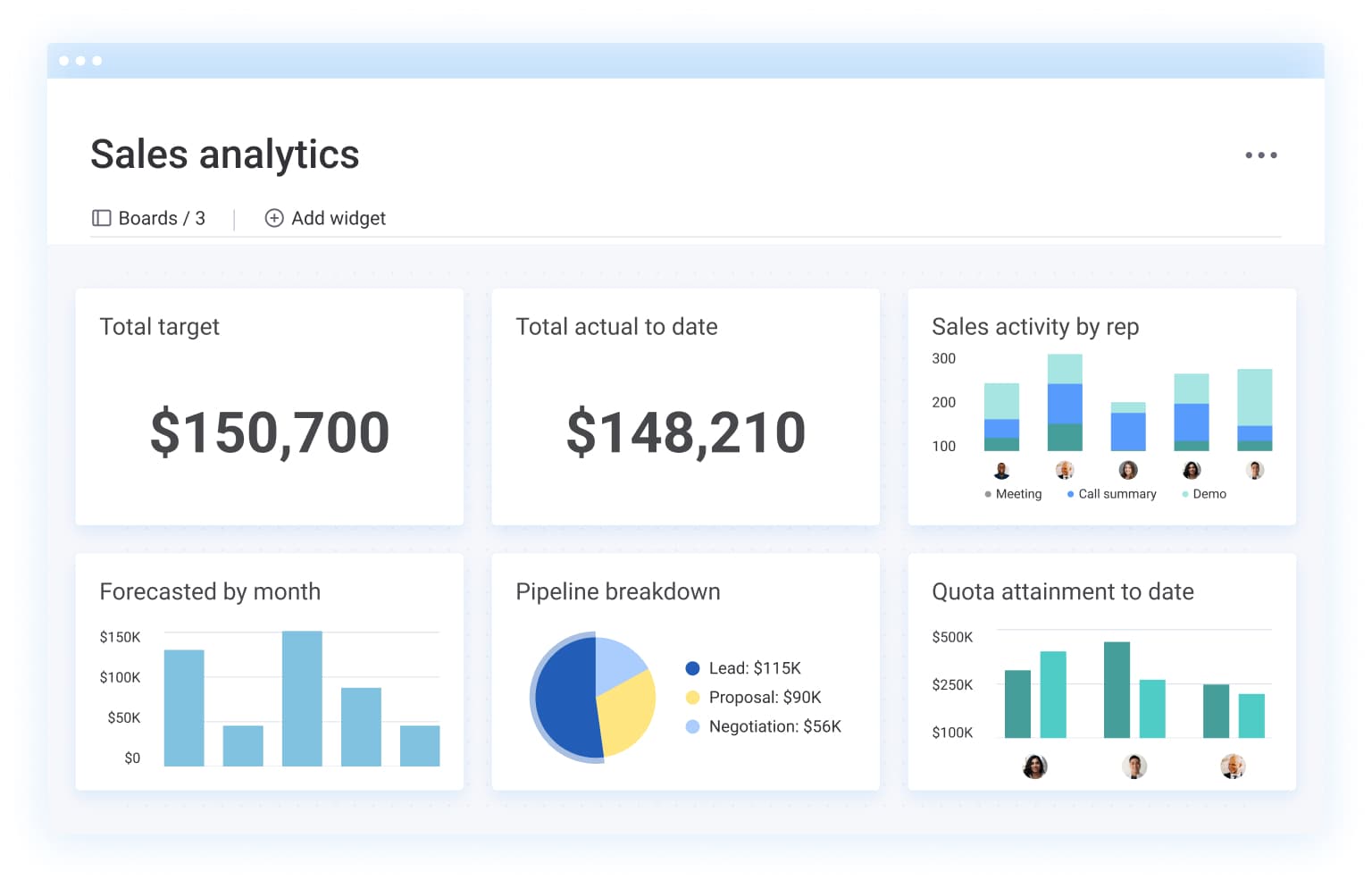Select the second rep avatar under Sales activity chart
The height and width of the screenshot is (888, 1372).
[1065, 469]
